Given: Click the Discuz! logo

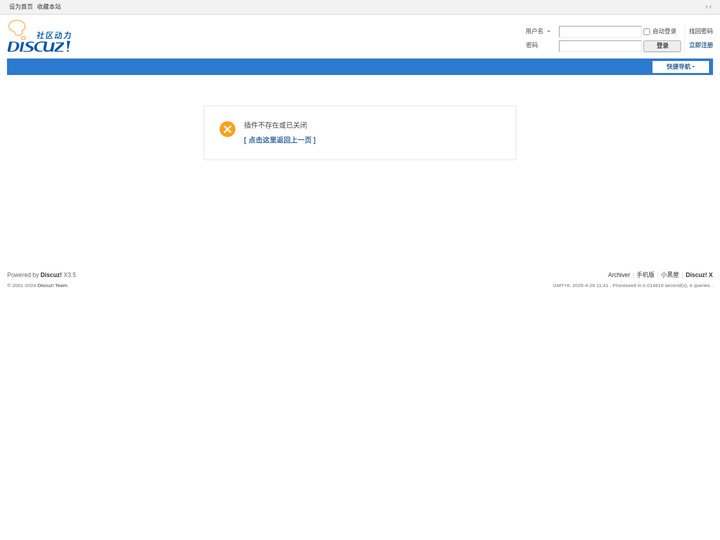Looking at the screenshot, I should pyautogui.click(x=39, y=36).
